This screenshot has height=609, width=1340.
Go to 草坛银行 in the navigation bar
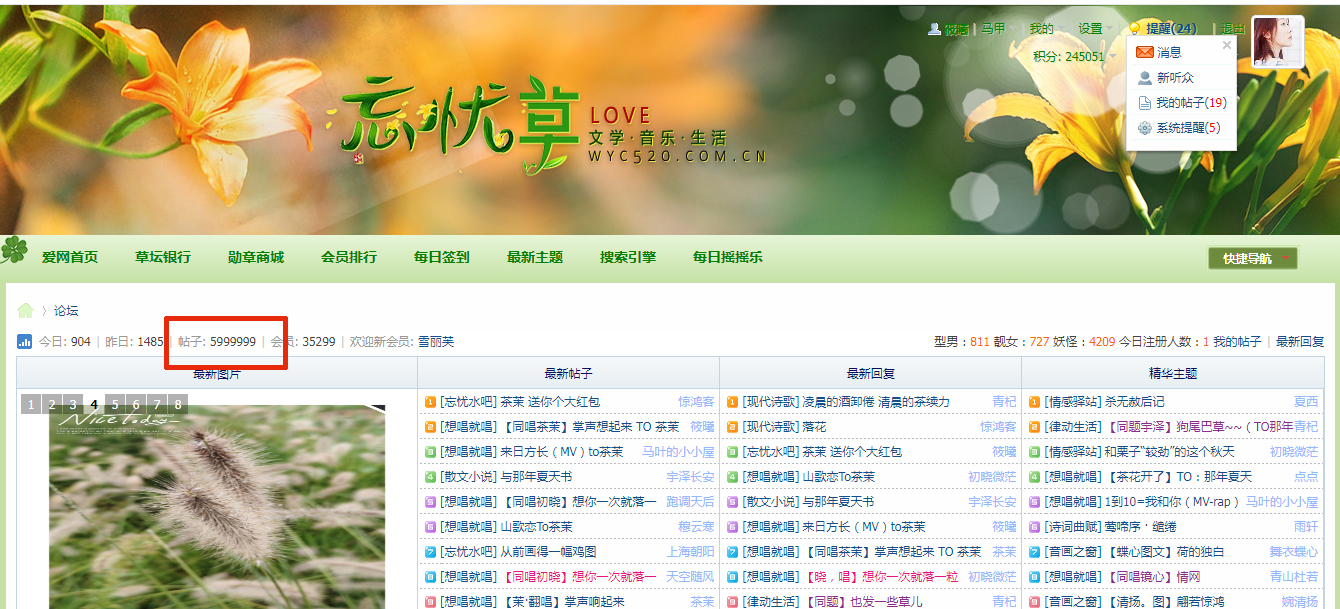click(x=163, y=257)
